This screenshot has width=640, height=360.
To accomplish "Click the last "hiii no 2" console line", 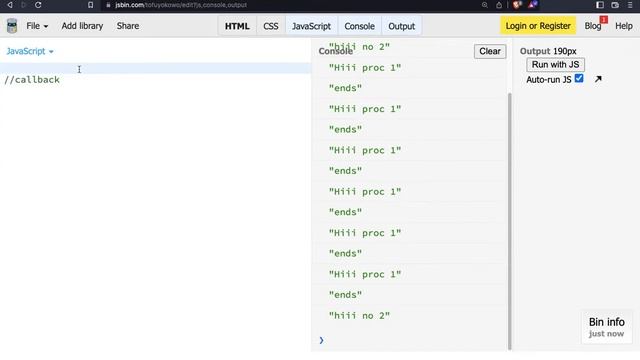I will point(359,316).
